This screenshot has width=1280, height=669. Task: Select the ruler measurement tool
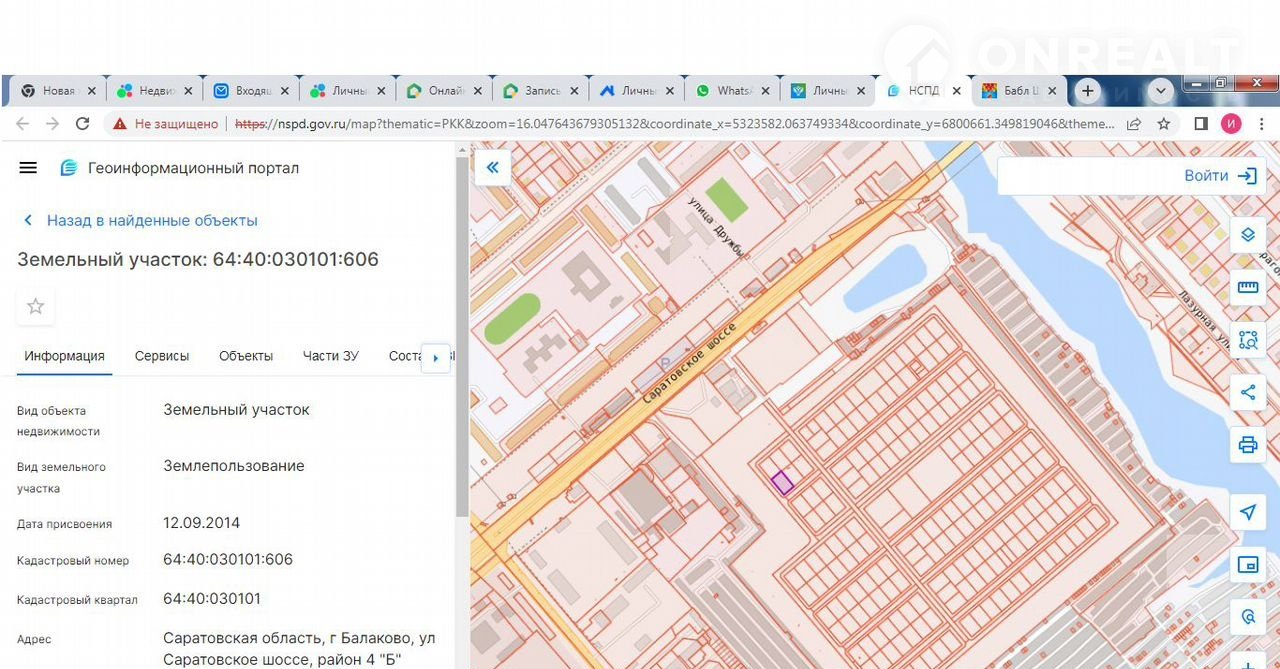coord(1247,287)
